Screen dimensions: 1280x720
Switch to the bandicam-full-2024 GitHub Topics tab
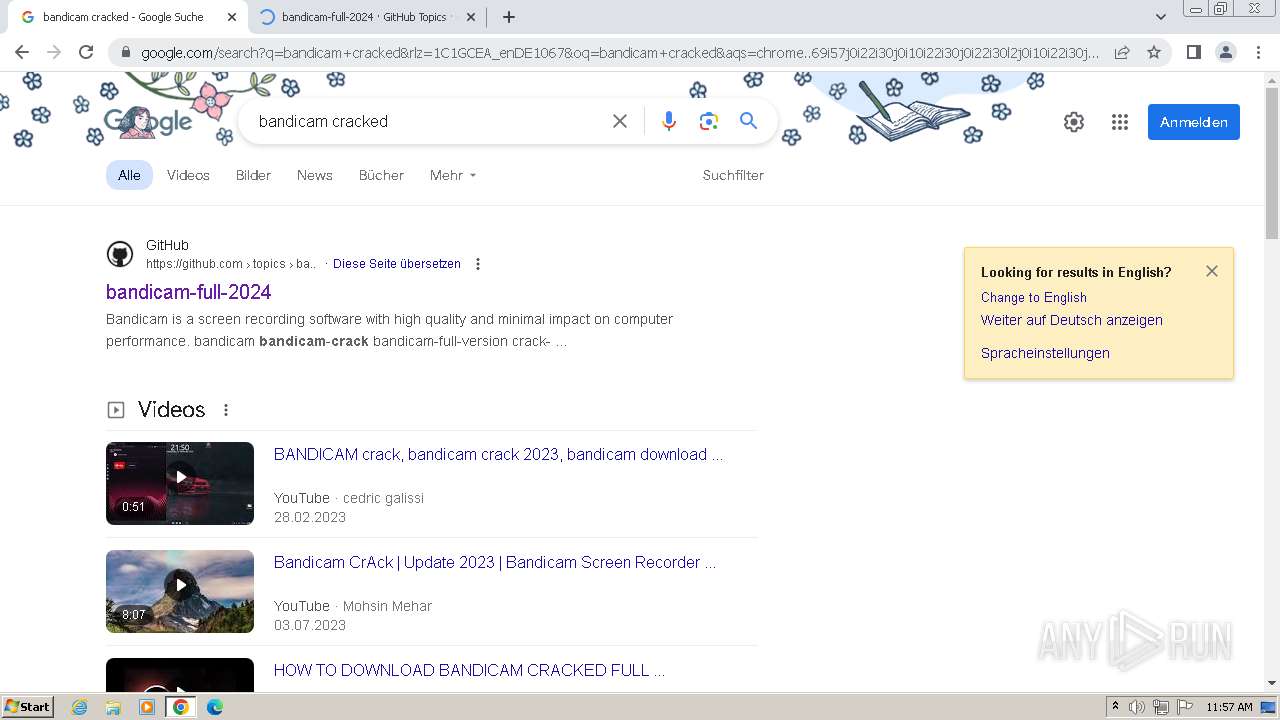tap(366, 17)
